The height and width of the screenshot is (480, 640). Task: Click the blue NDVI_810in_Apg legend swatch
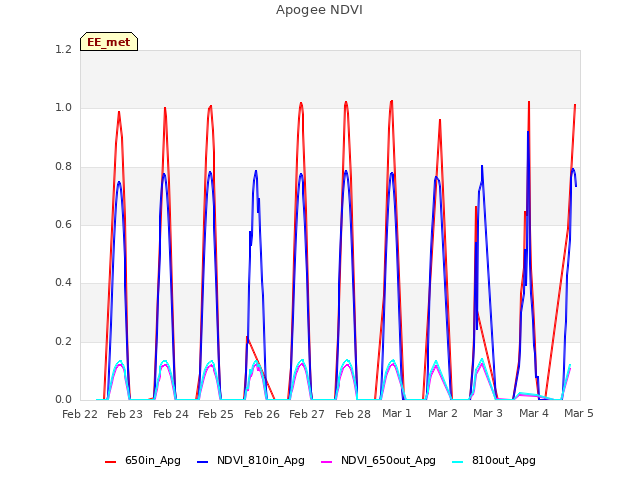click(x=202, y=462)
